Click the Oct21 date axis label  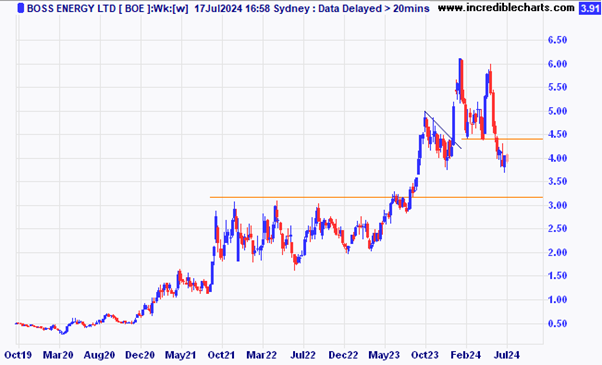[221, 355]
